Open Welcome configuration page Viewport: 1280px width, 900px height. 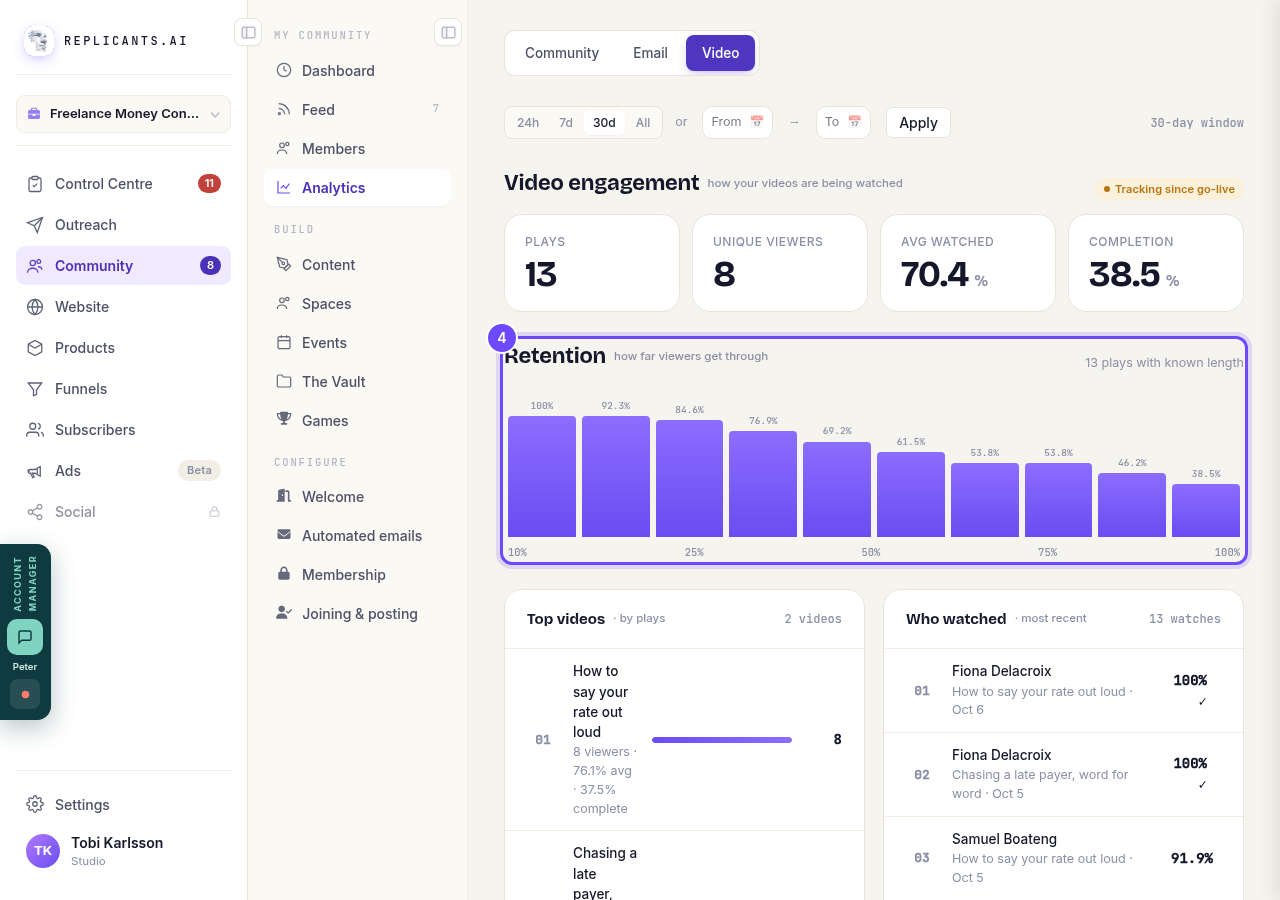point(357,496)
